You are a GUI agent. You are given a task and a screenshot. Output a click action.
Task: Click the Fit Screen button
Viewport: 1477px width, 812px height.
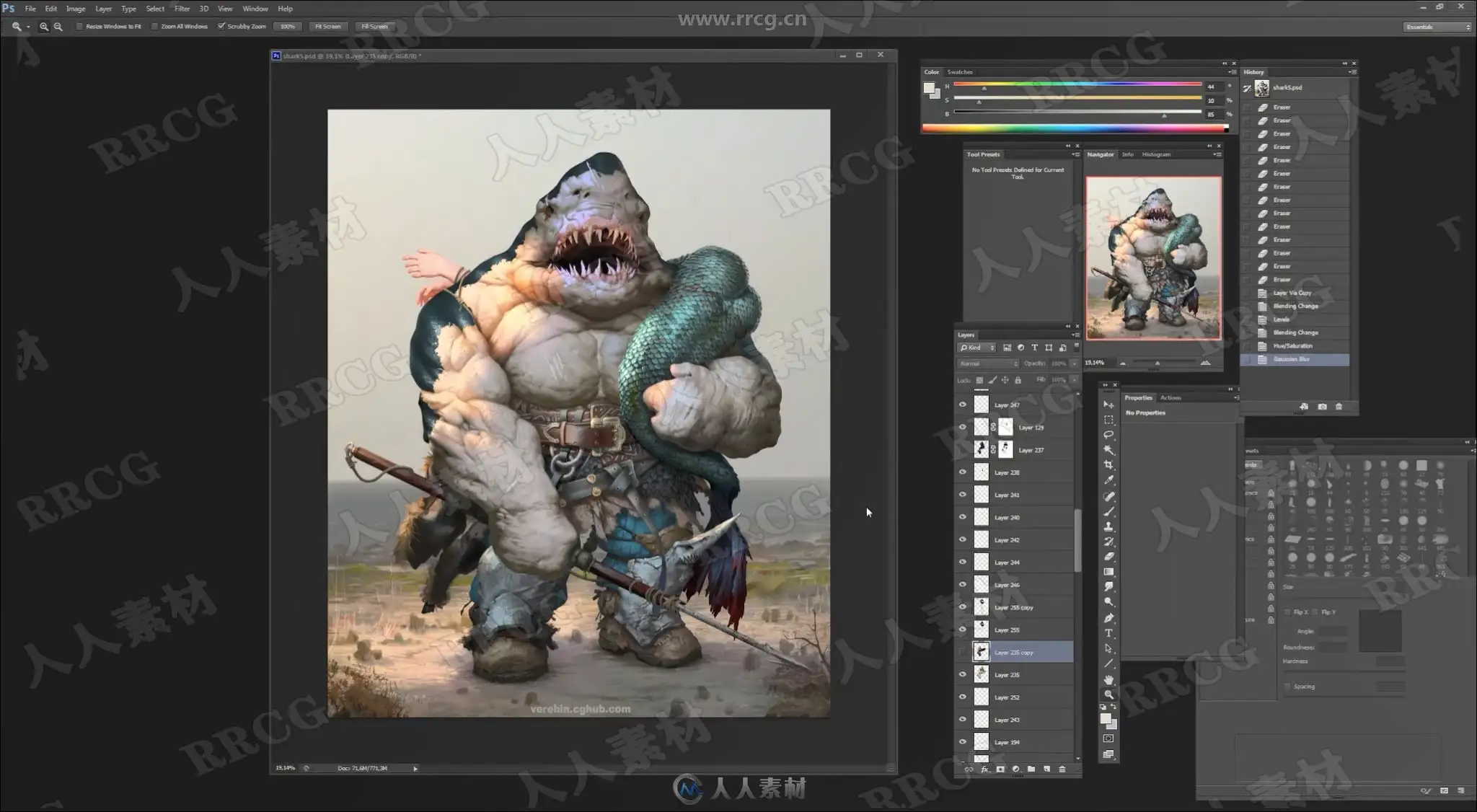point(327,27)
